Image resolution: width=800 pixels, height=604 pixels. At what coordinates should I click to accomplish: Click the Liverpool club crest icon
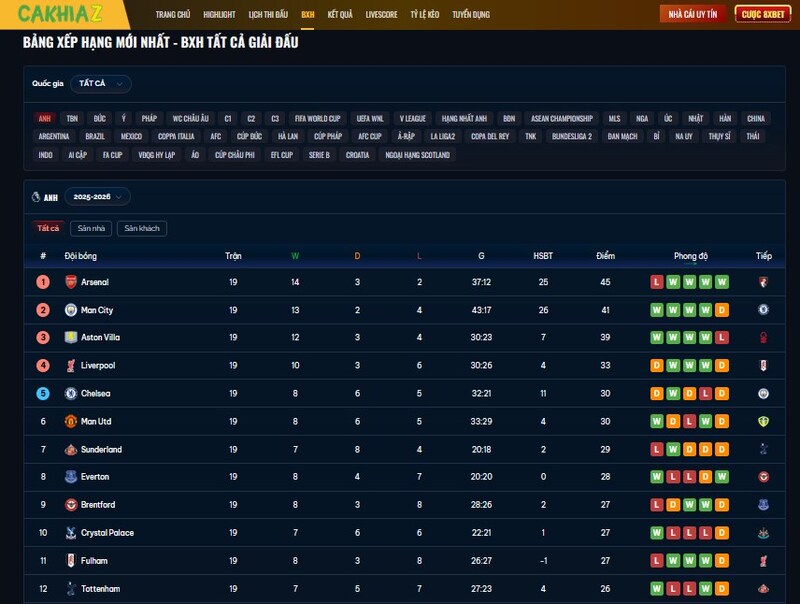[71, 366]
